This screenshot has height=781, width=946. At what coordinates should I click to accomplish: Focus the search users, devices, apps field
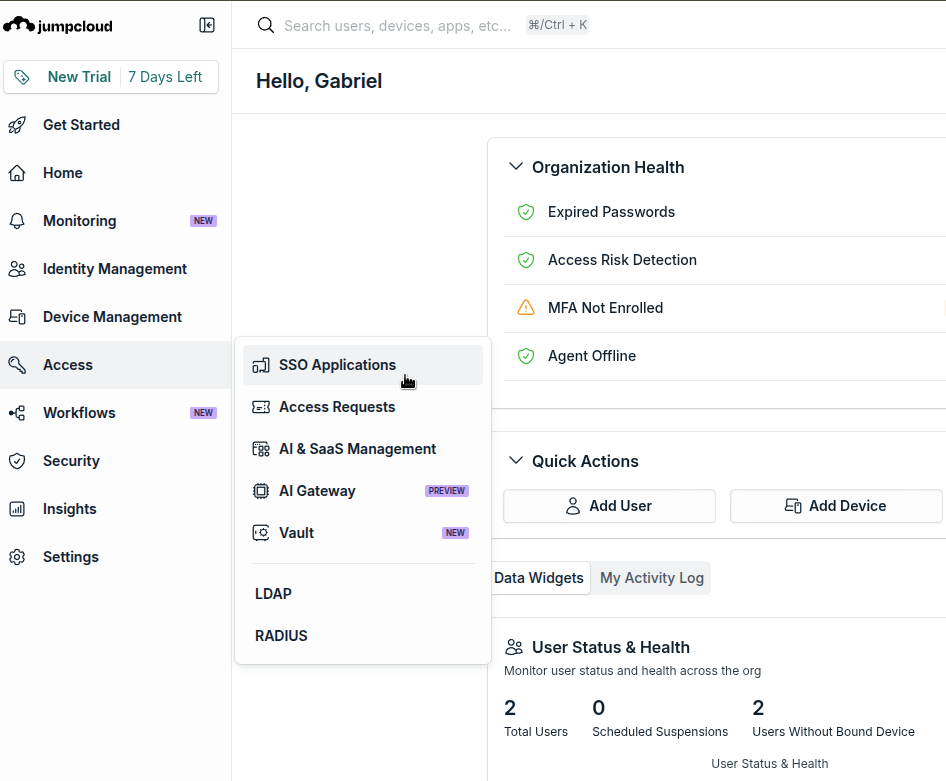398,25
